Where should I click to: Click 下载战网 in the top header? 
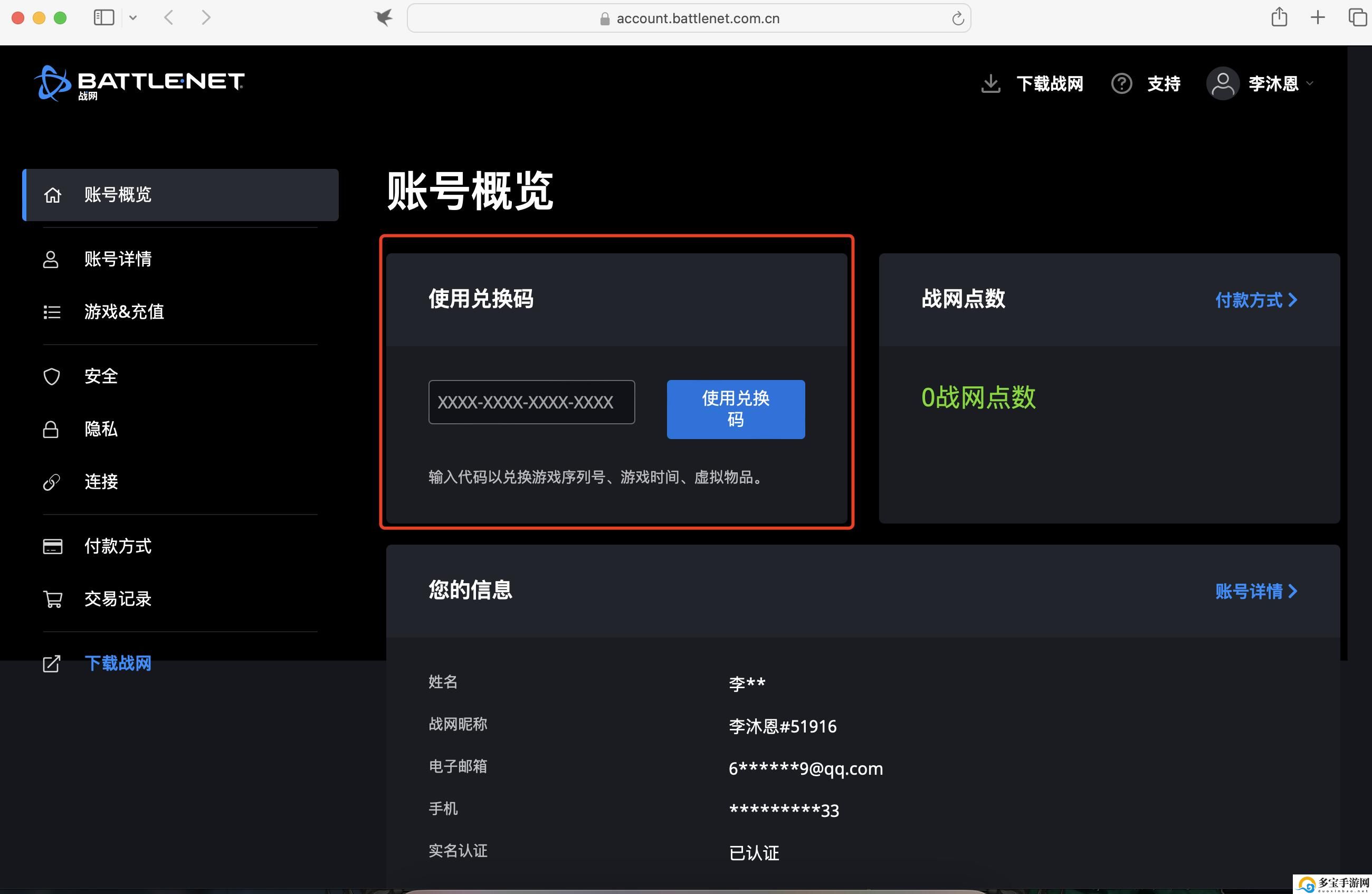1049,83
